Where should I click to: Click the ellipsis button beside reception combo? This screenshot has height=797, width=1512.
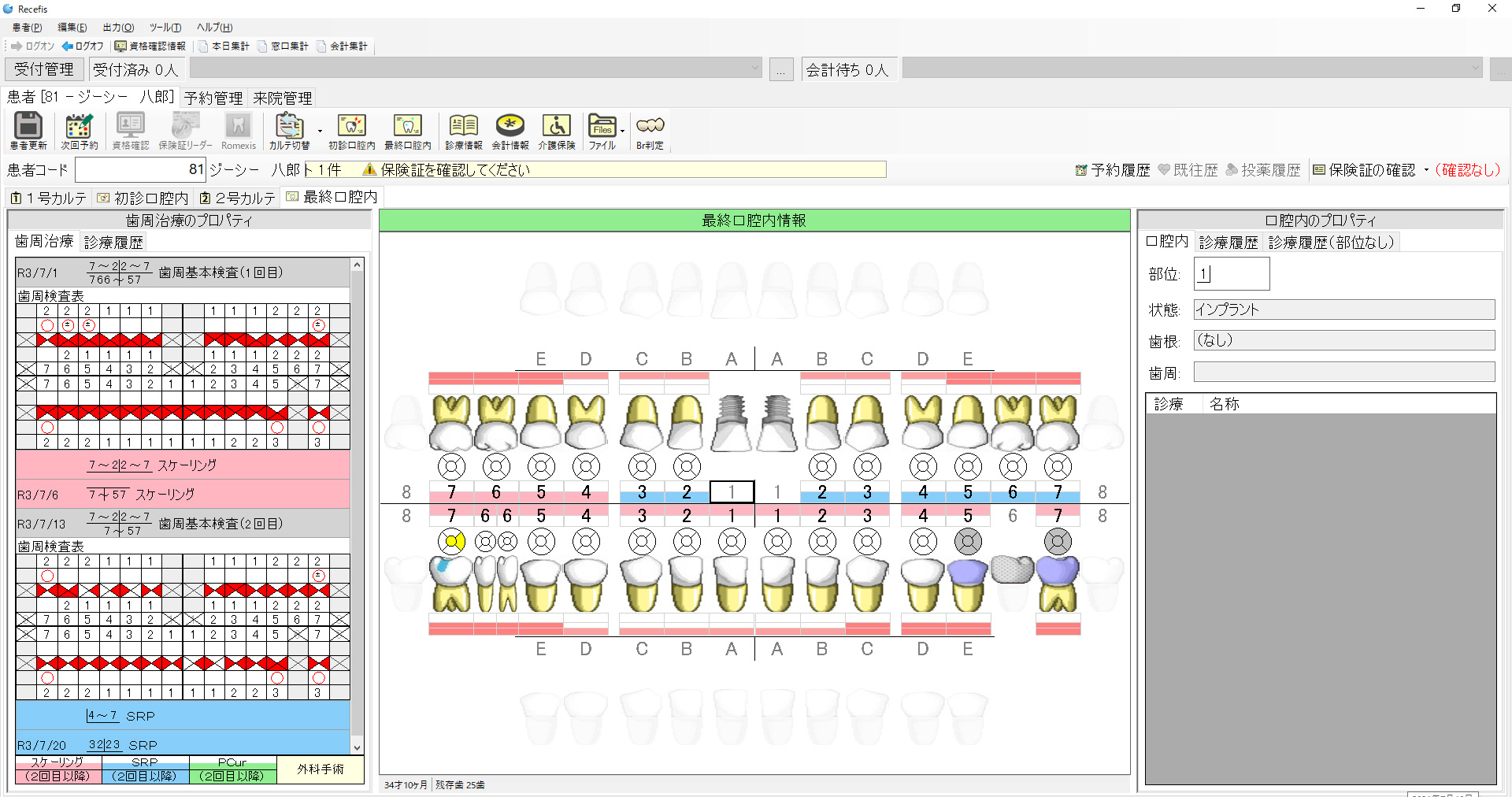[x=780, y=69]
